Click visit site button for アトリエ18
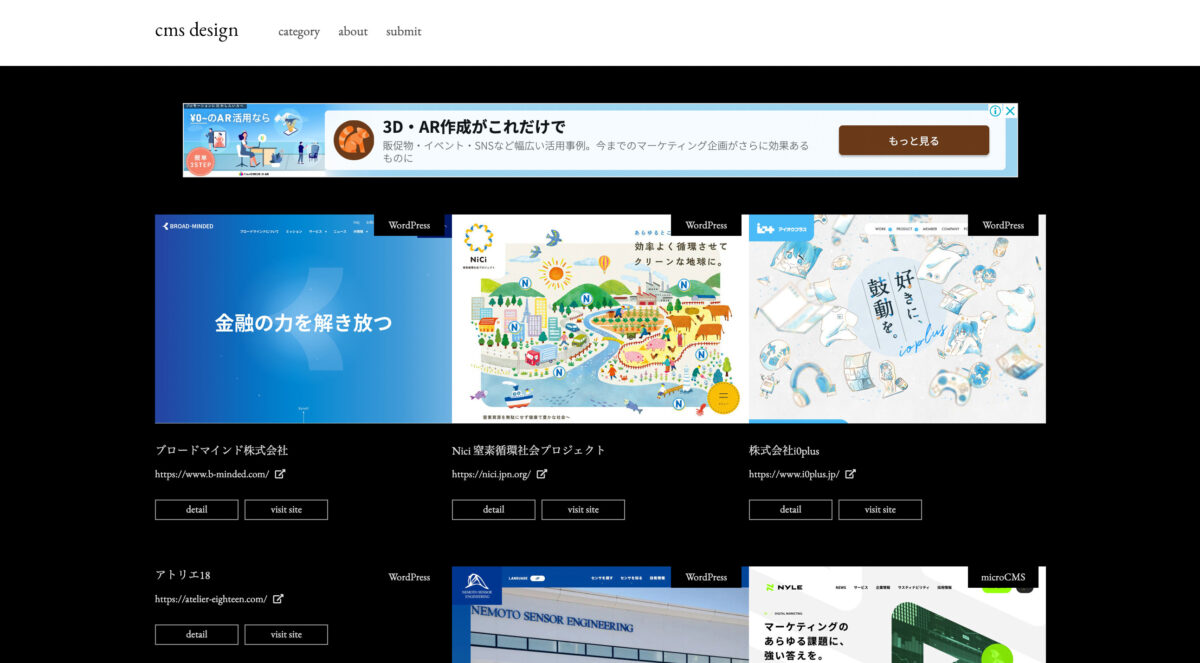 286,635
